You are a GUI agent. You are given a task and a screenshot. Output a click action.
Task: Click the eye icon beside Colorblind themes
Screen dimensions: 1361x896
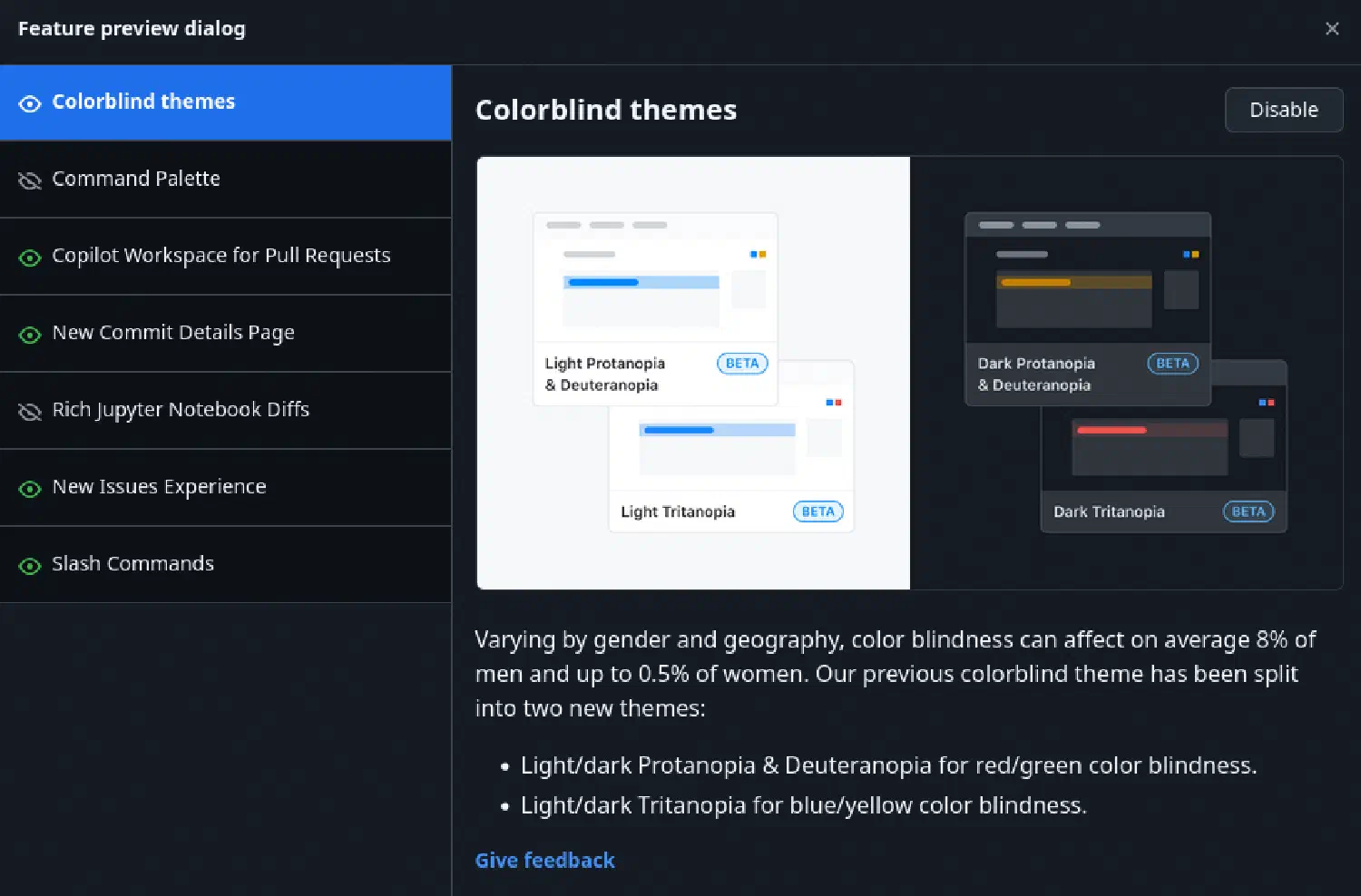click(x=30, y=103)
